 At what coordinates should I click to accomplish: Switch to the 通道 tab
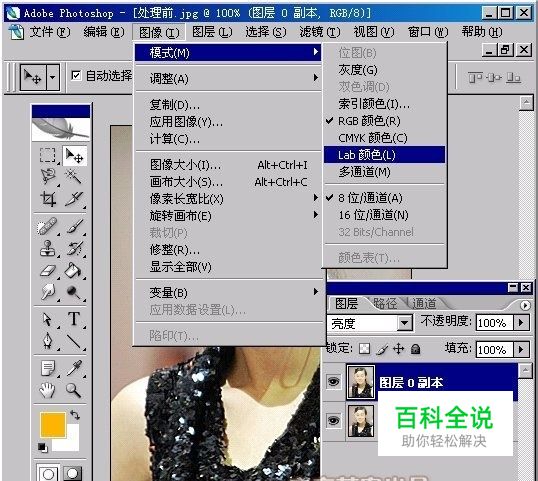pyautogui.click(x=424, y=304)
